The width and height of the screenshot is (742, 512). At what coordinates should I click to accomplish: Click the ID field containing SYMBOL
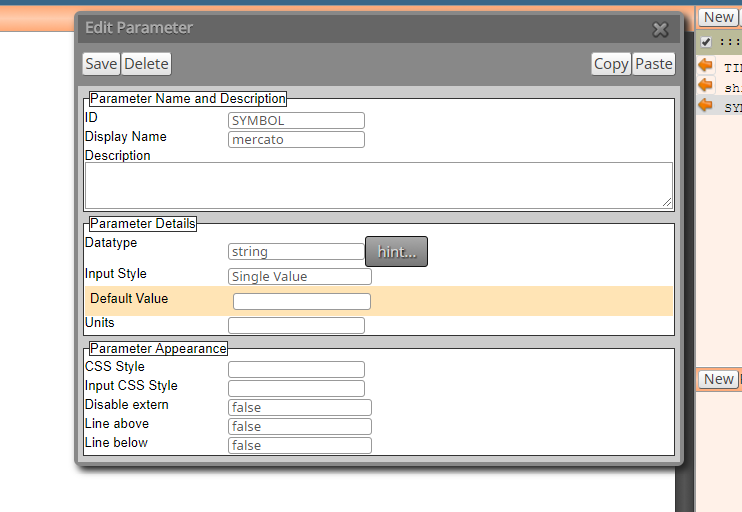(296, 121)
